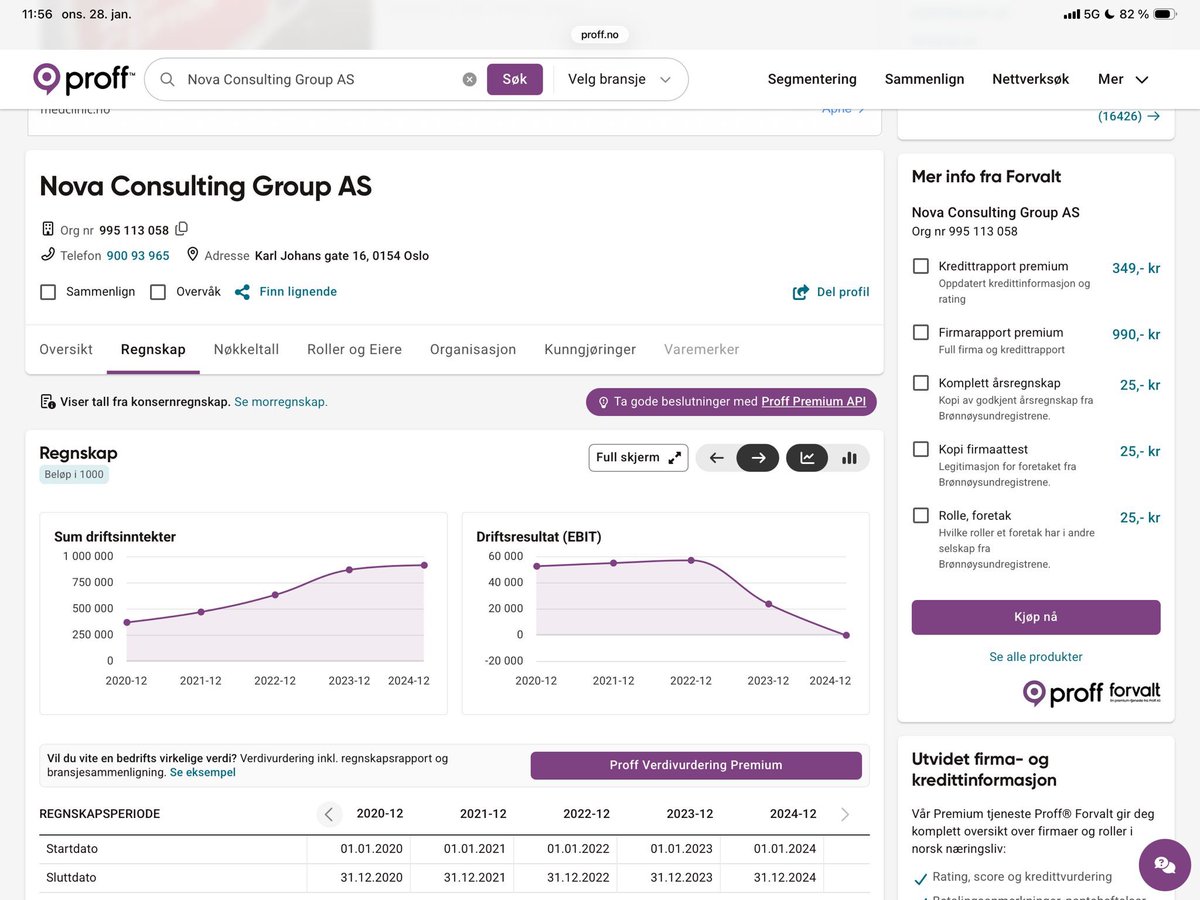Tap the address pin icon
The height and width of the screenshot is (900, 1200).
click(193, 255)
